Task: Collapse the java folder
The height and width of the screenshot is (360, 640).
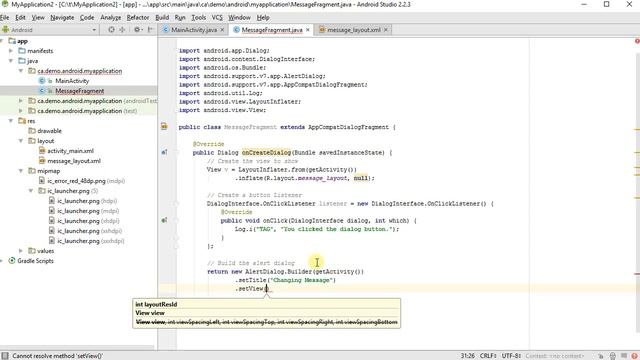Action: coord(11,61)
